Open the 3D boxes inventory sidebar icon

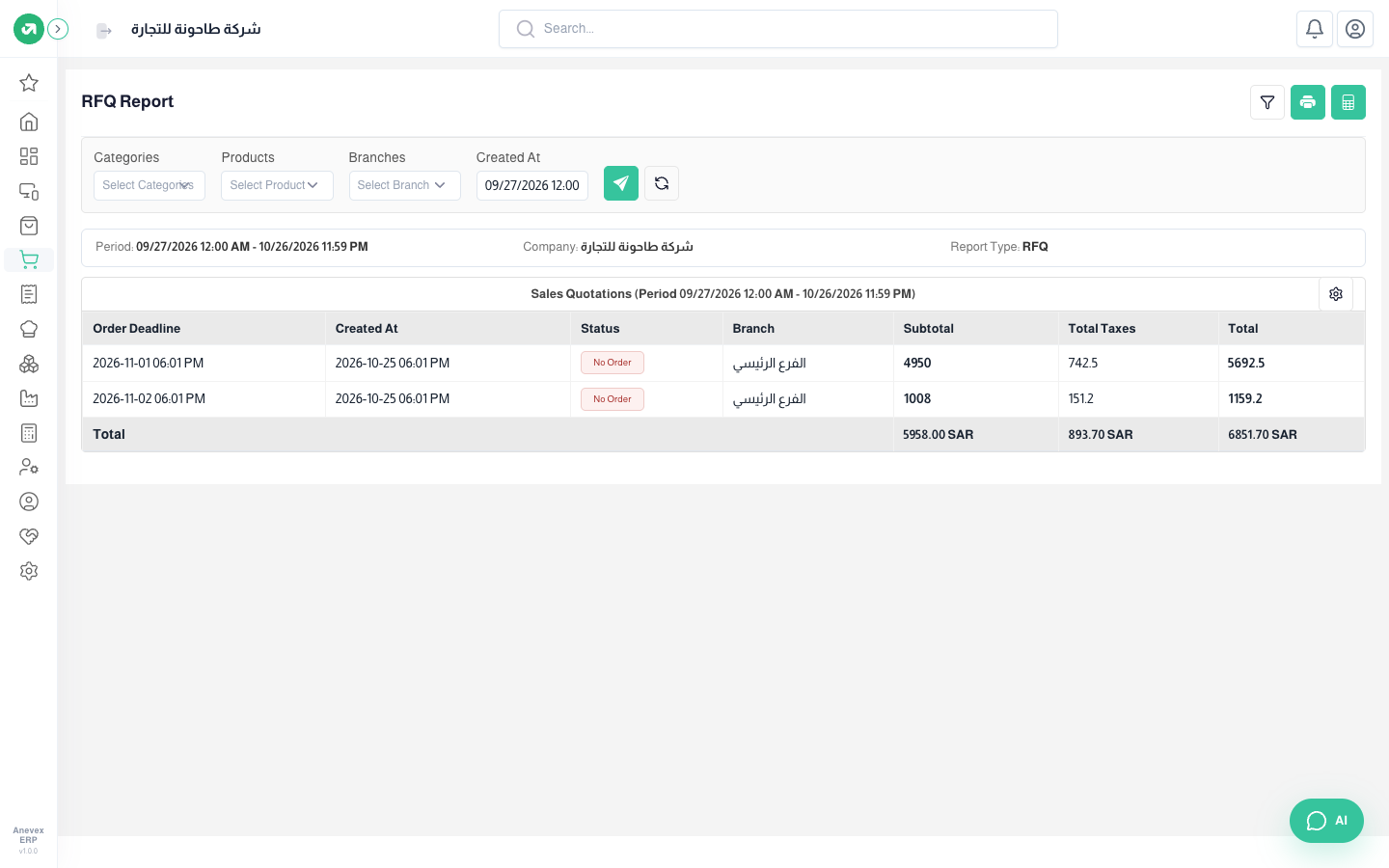(29, 364)
